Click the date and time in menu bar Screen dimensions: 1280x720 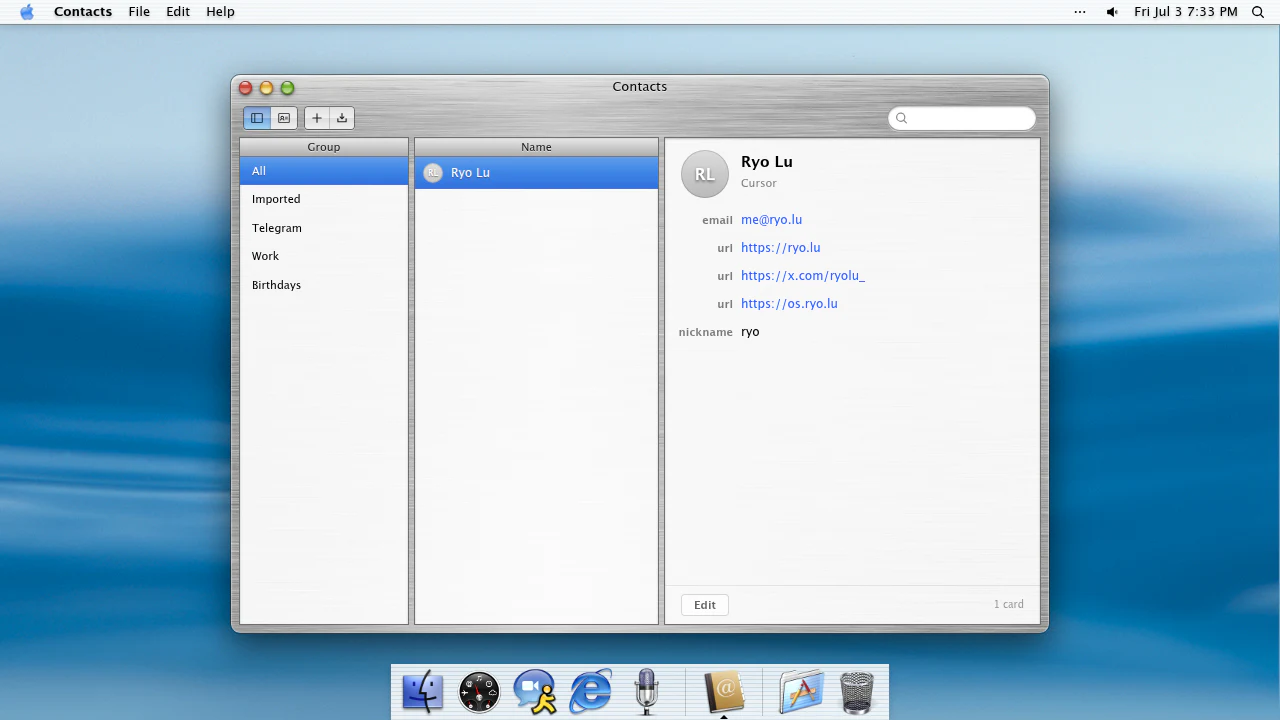tap(1186, 12)
